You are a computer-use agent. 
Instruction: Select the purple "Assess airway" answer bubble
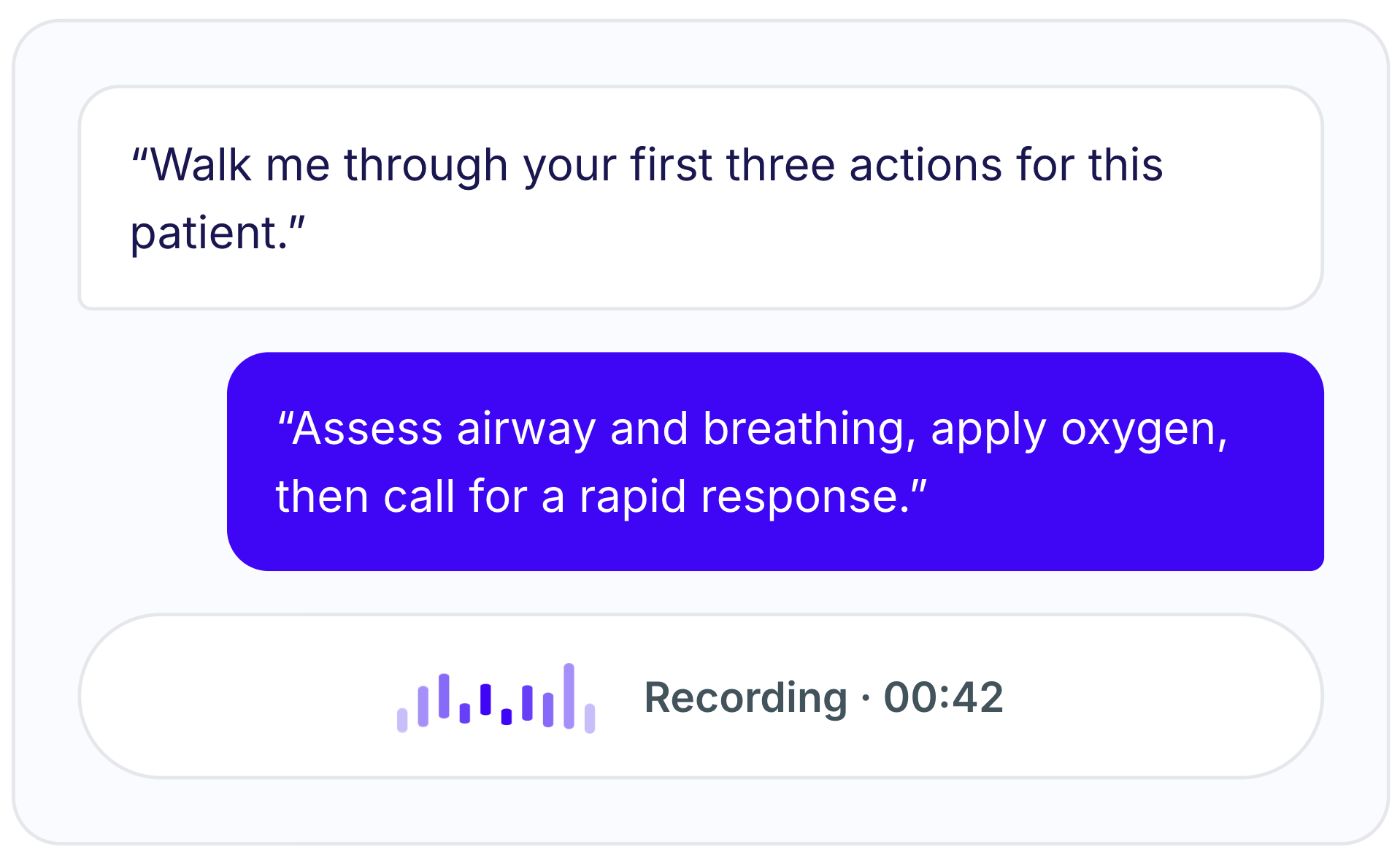point(775,461)
